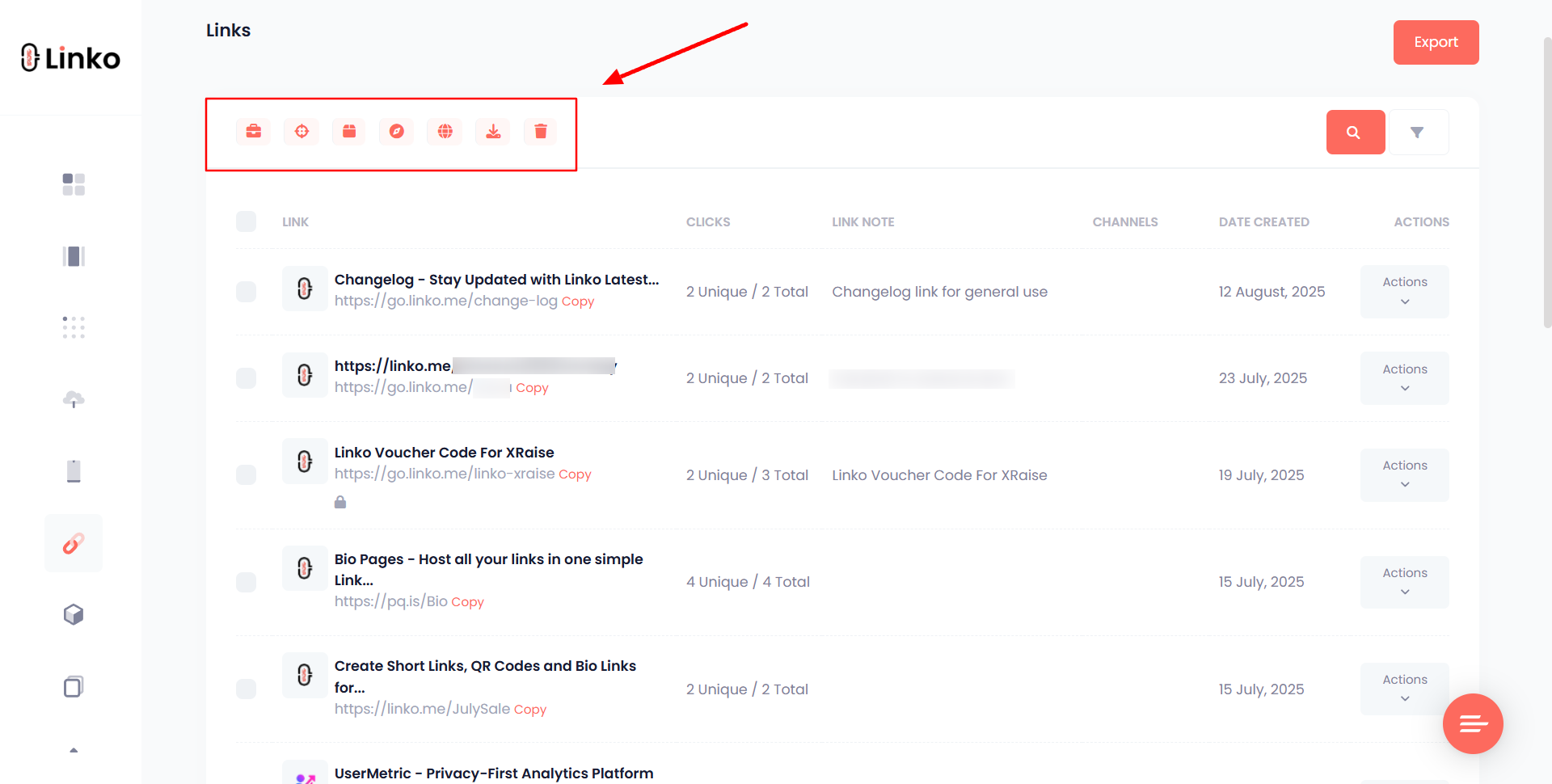This screenshot has height=784, width=1552.
Task: Click the favicon of the Bio Pages link row
Action: (x=305, y=568)
